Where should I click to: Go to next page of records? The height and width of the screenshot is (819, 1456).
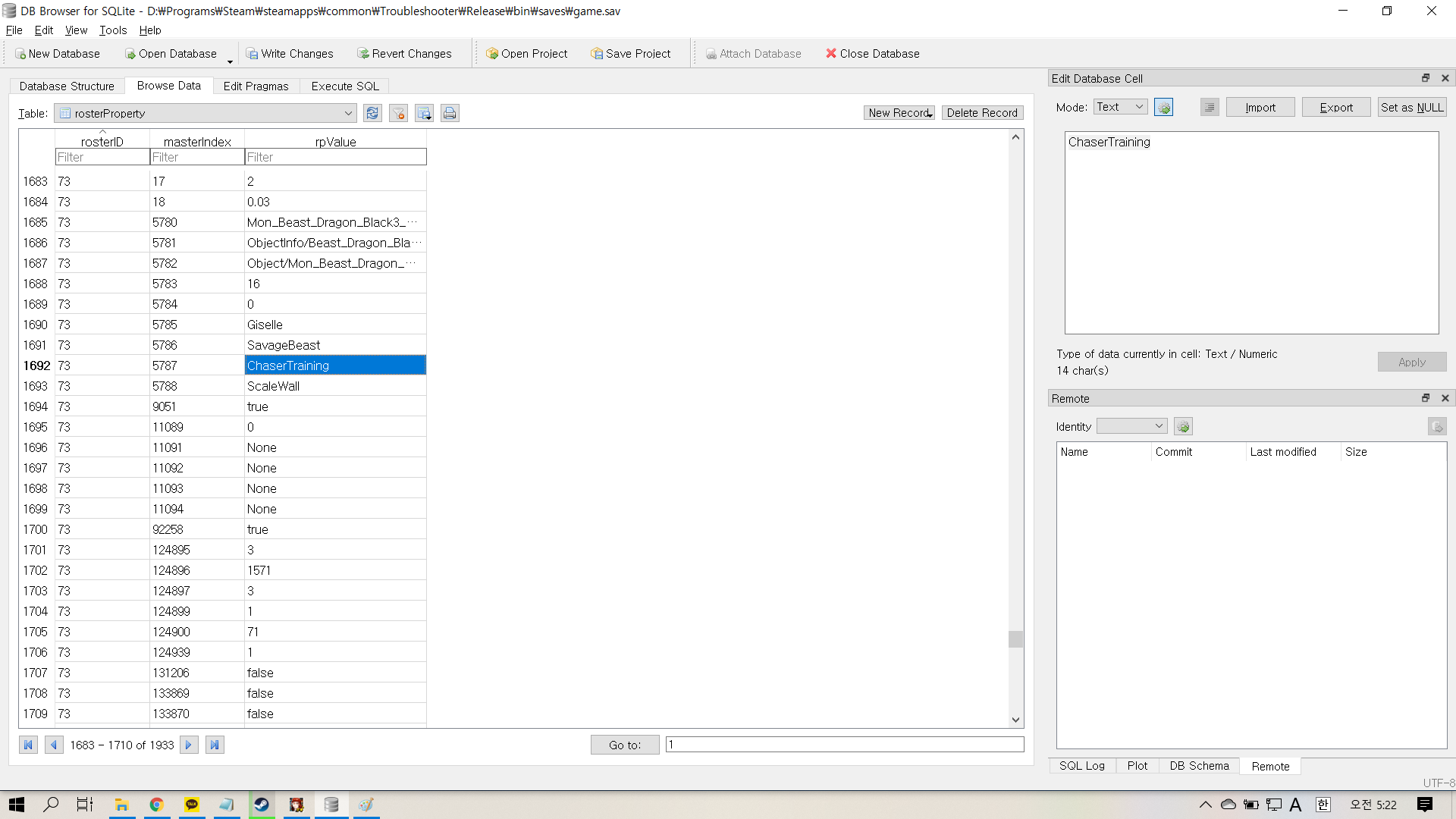click(189, 745)
